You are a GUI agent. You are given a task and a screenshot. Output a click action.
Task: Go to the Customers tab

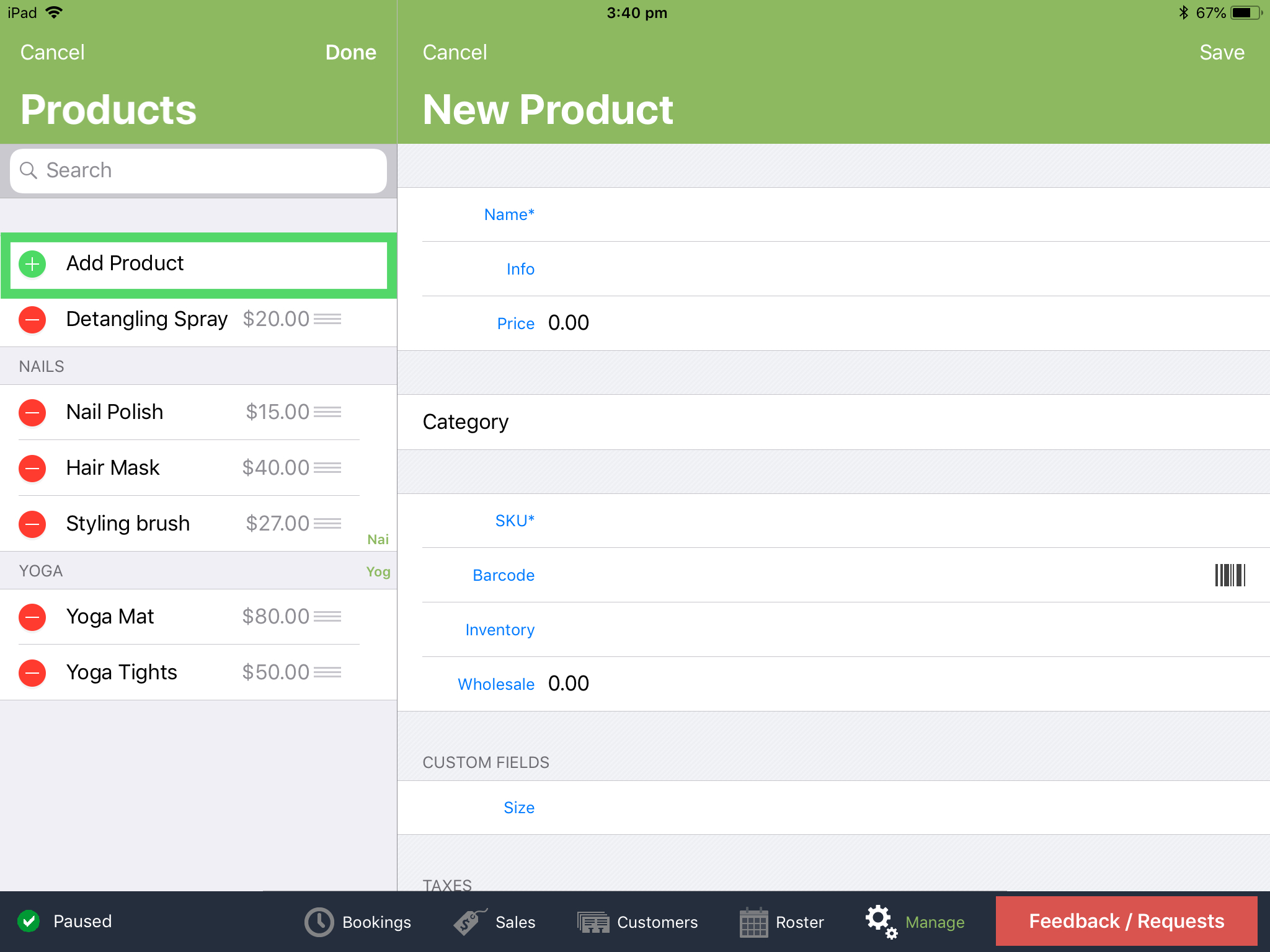(637, 922)
